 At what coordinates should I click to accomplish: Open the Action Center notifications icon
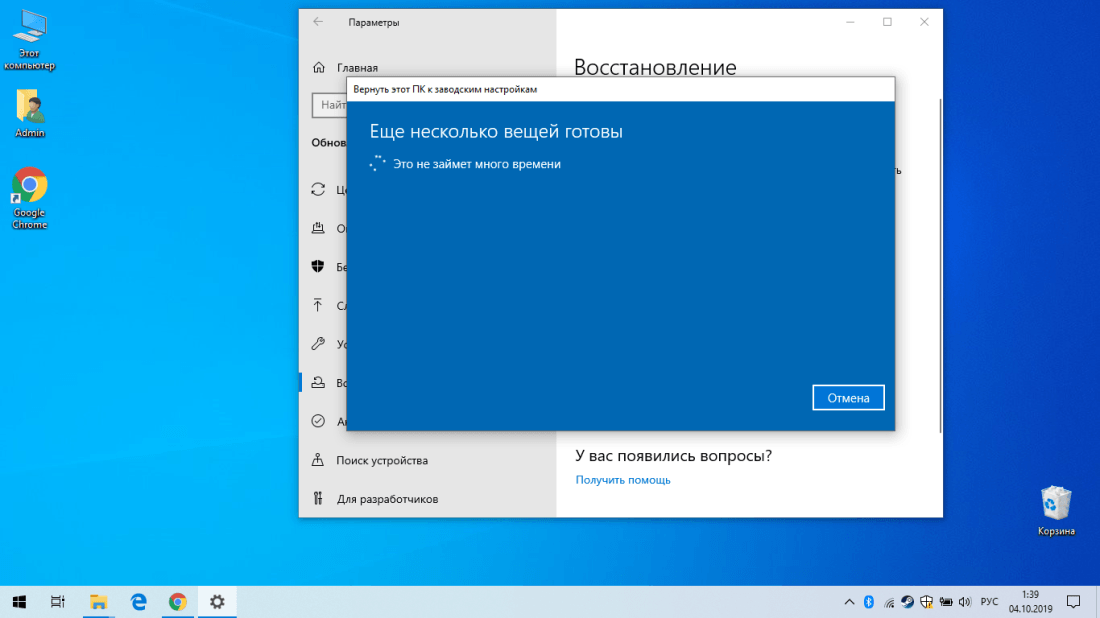pyautogui.click(x=1073, y=602)
